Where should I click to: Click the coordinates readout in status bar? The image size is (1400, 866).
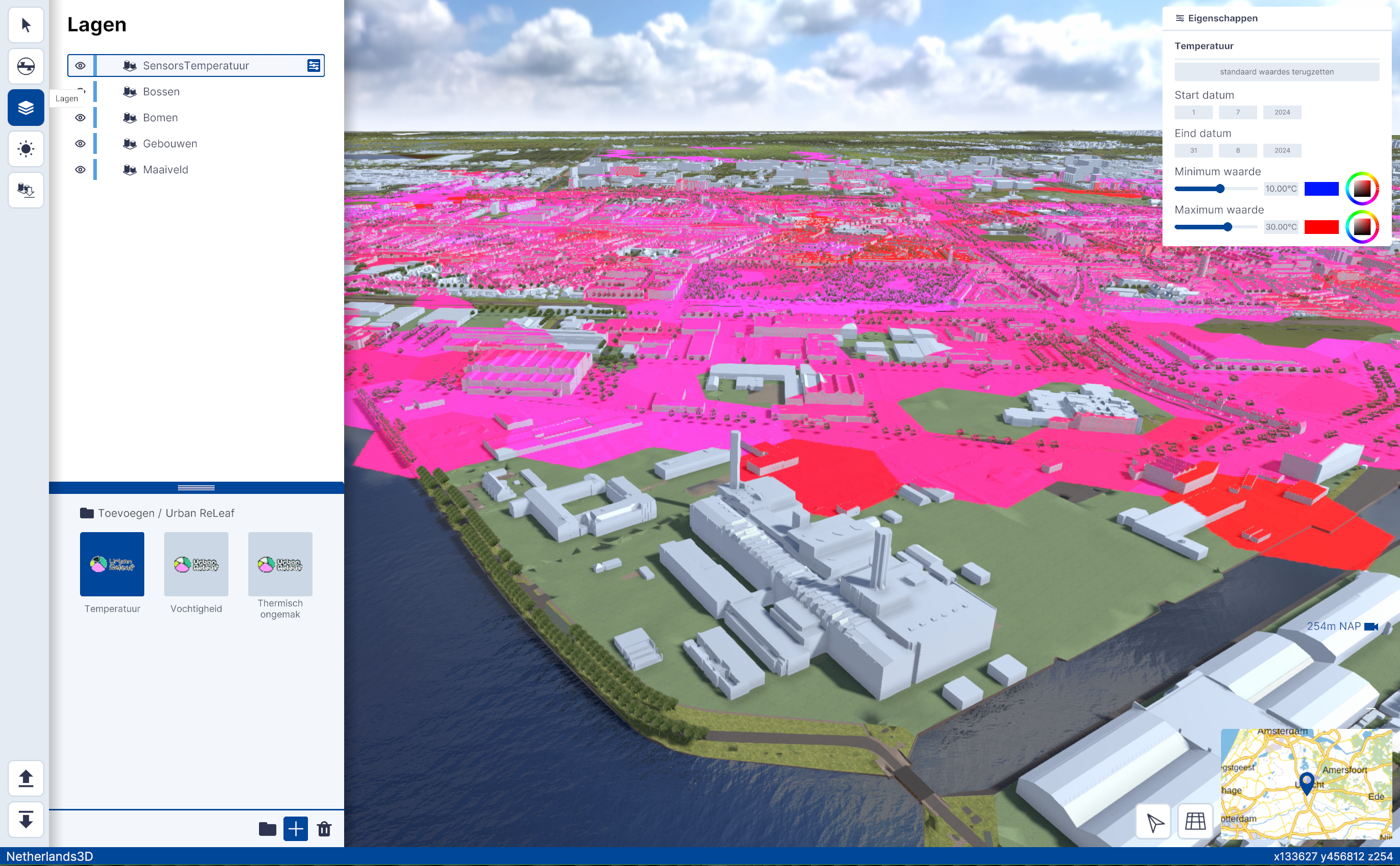click(1333, 857)
